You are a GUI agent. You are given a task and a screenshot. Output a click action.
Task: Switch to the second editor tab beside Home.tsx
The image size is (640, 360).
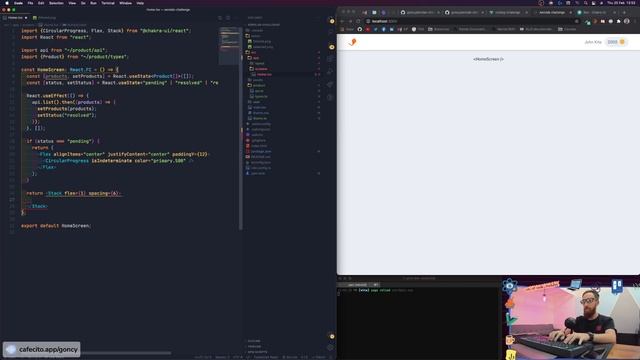[45, 18]
